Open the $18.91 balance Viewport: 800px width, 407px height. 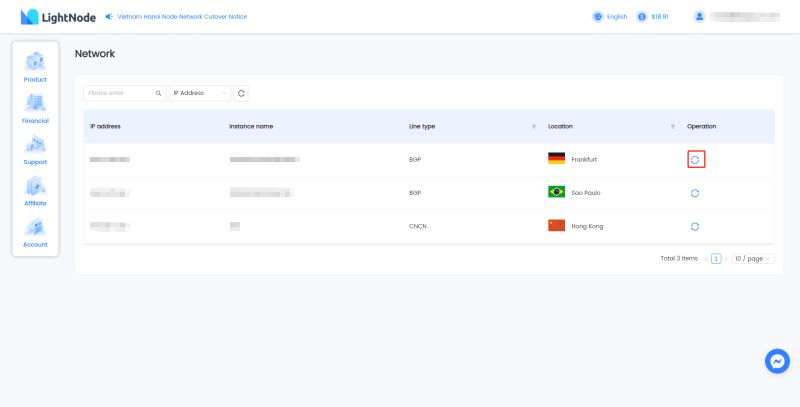point(660,17)
